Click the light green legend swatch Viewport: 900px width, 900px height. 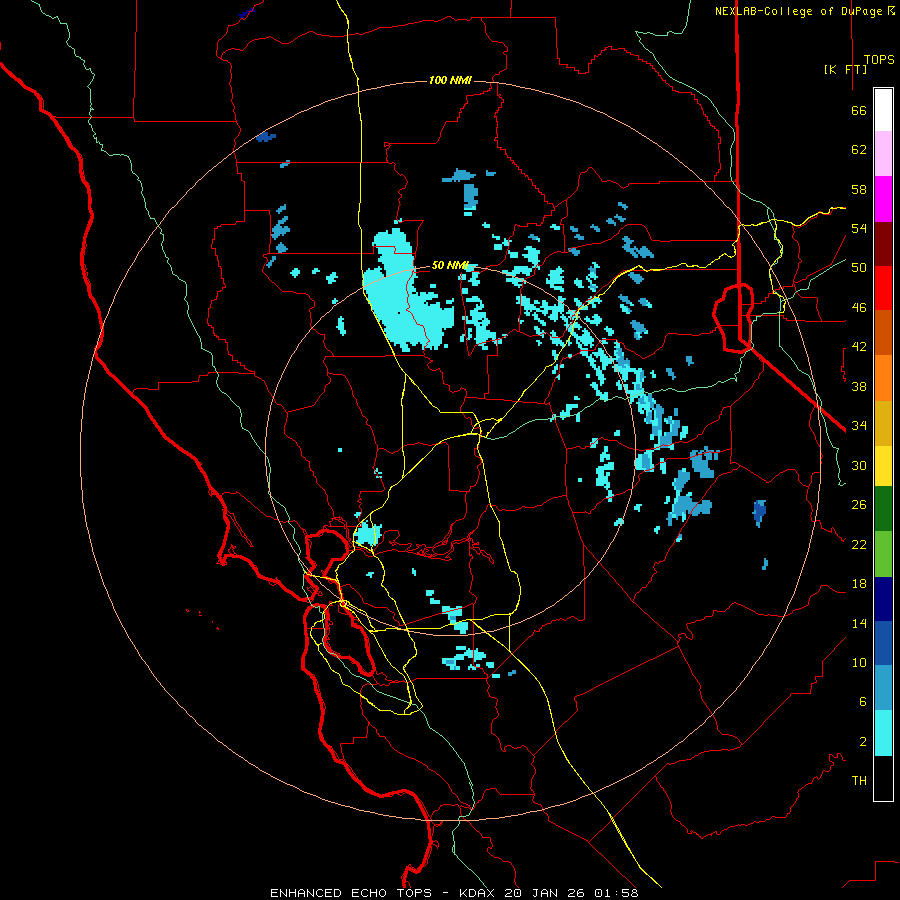883,554
